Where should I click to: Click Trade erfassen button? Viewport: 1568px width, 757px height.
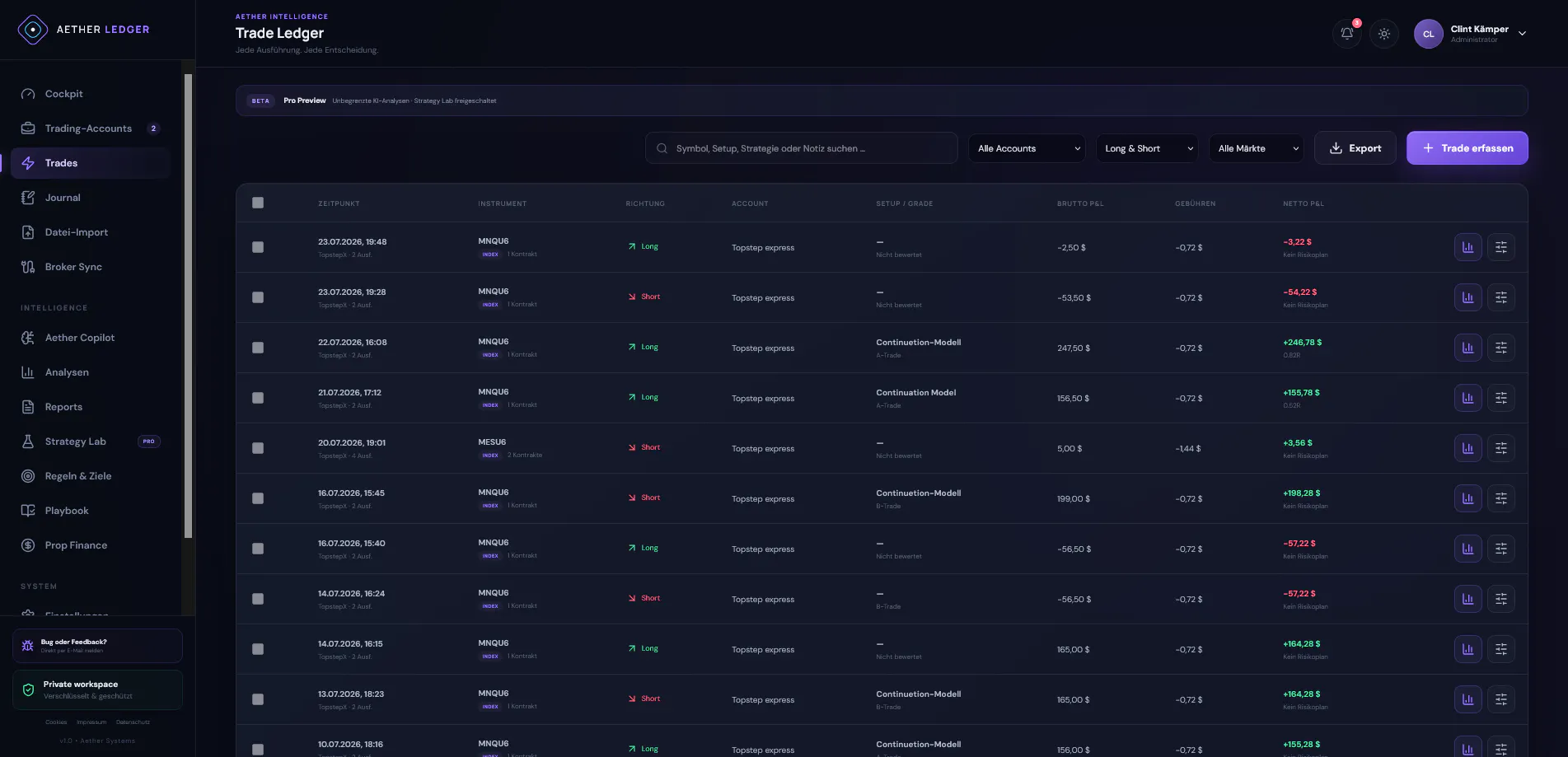tap(1467, 148)
